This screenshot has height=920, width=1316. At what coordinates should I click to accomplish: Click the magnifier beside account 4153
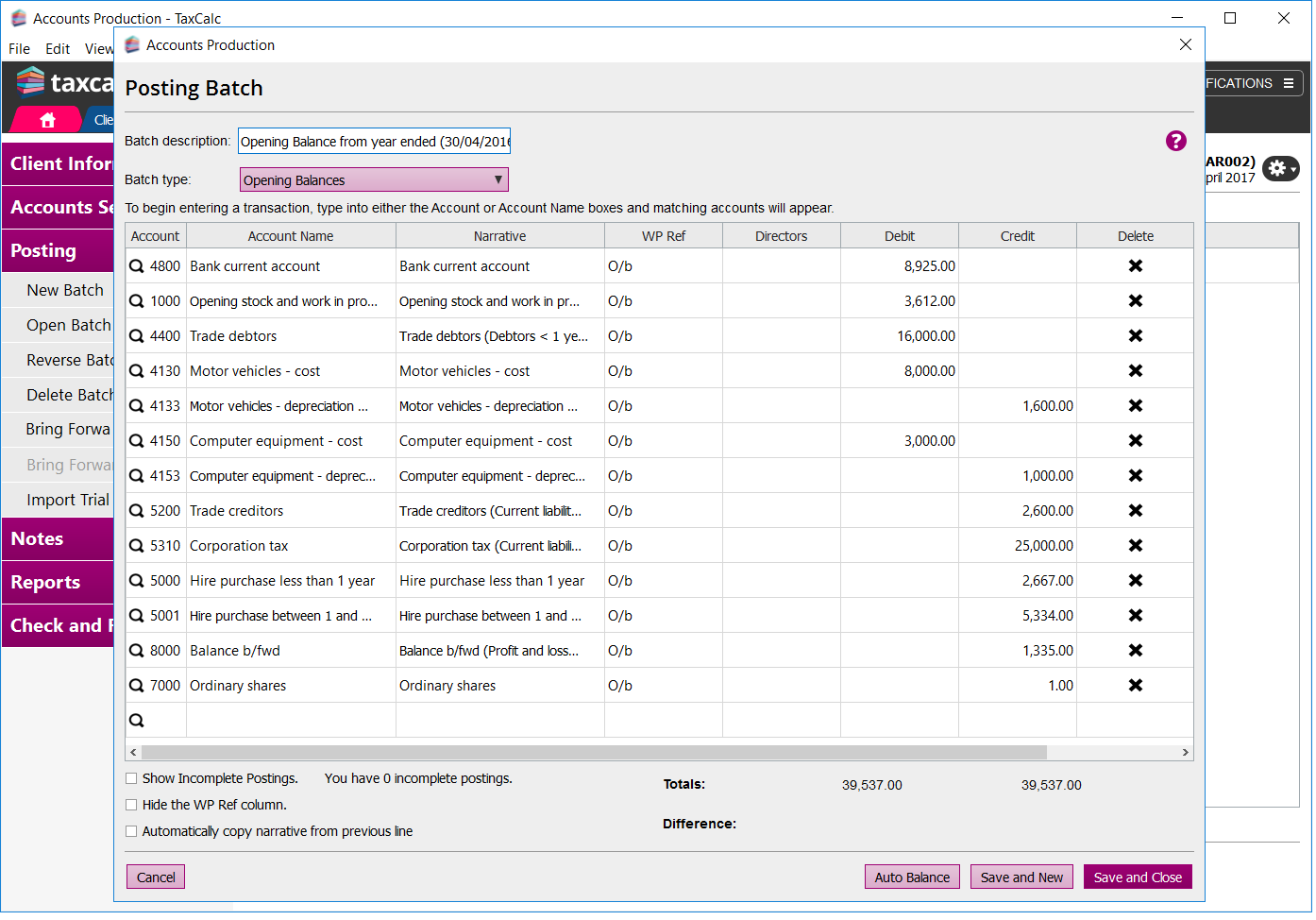pos(137,477)
